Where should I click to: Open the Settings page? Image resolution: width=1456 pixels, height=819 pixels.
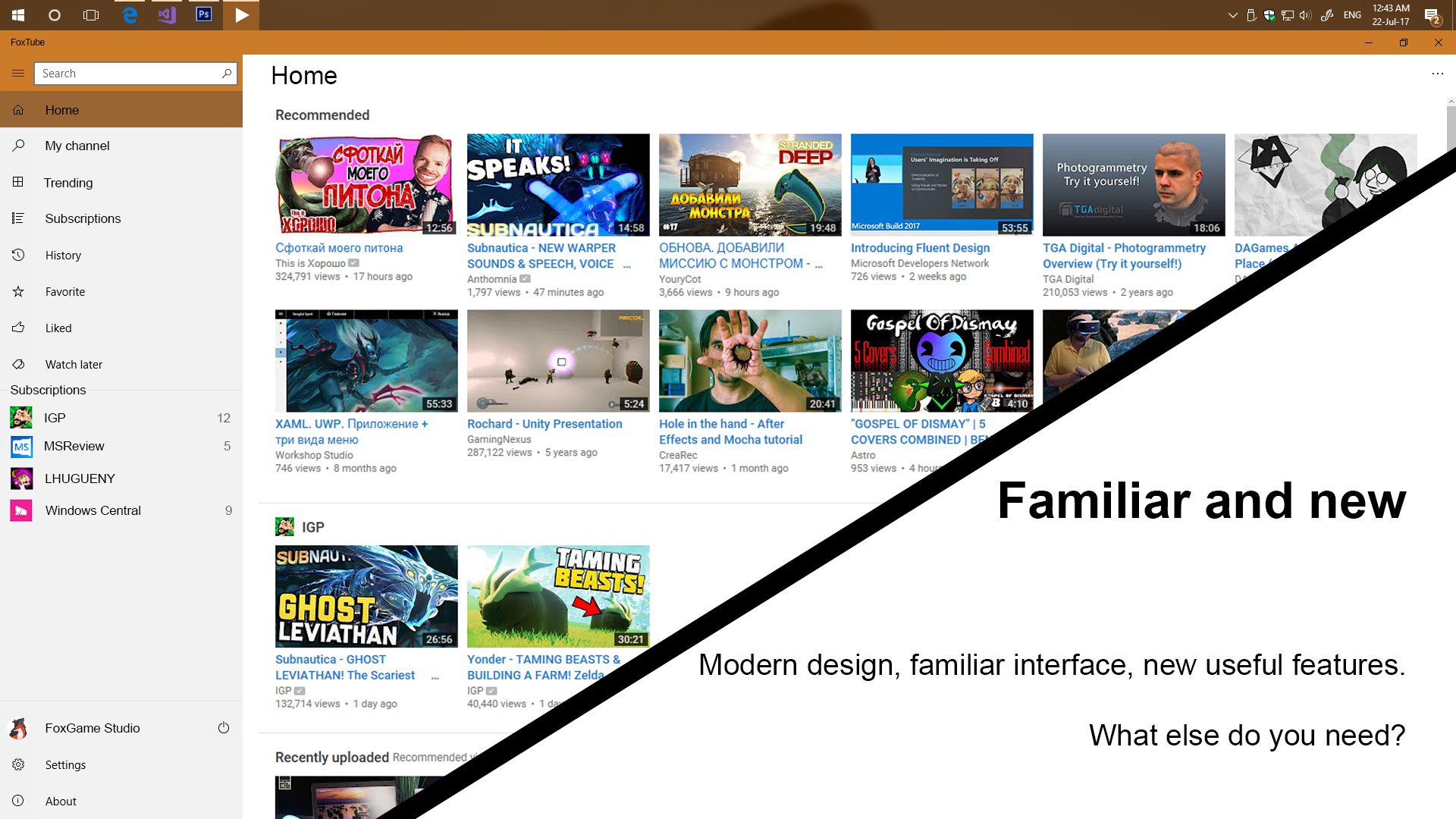click(x=65, y=765)
